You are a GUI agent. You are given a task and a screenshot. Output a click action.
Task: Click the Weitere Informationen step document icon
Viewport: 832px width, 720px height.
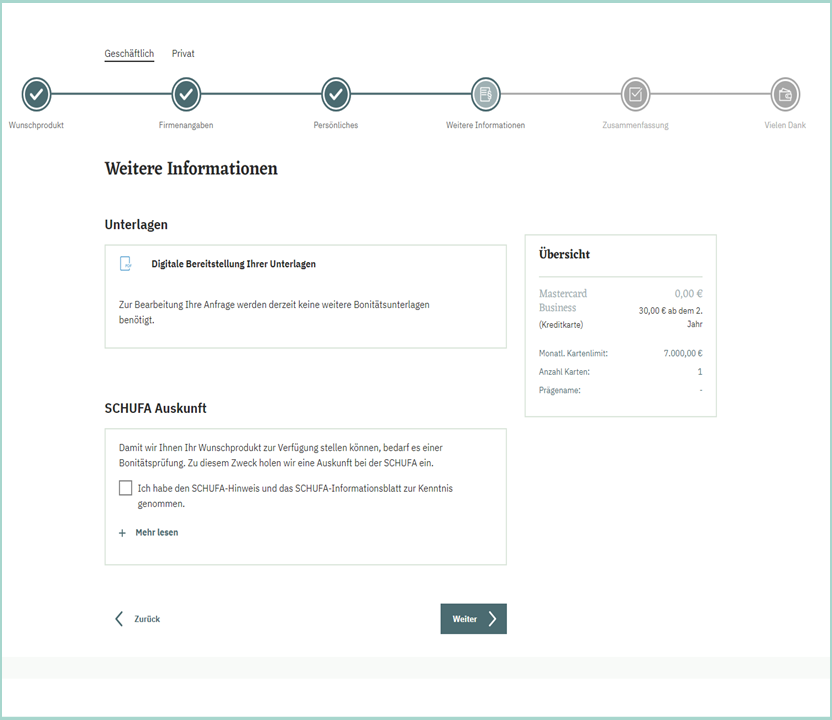coord(486,95)
